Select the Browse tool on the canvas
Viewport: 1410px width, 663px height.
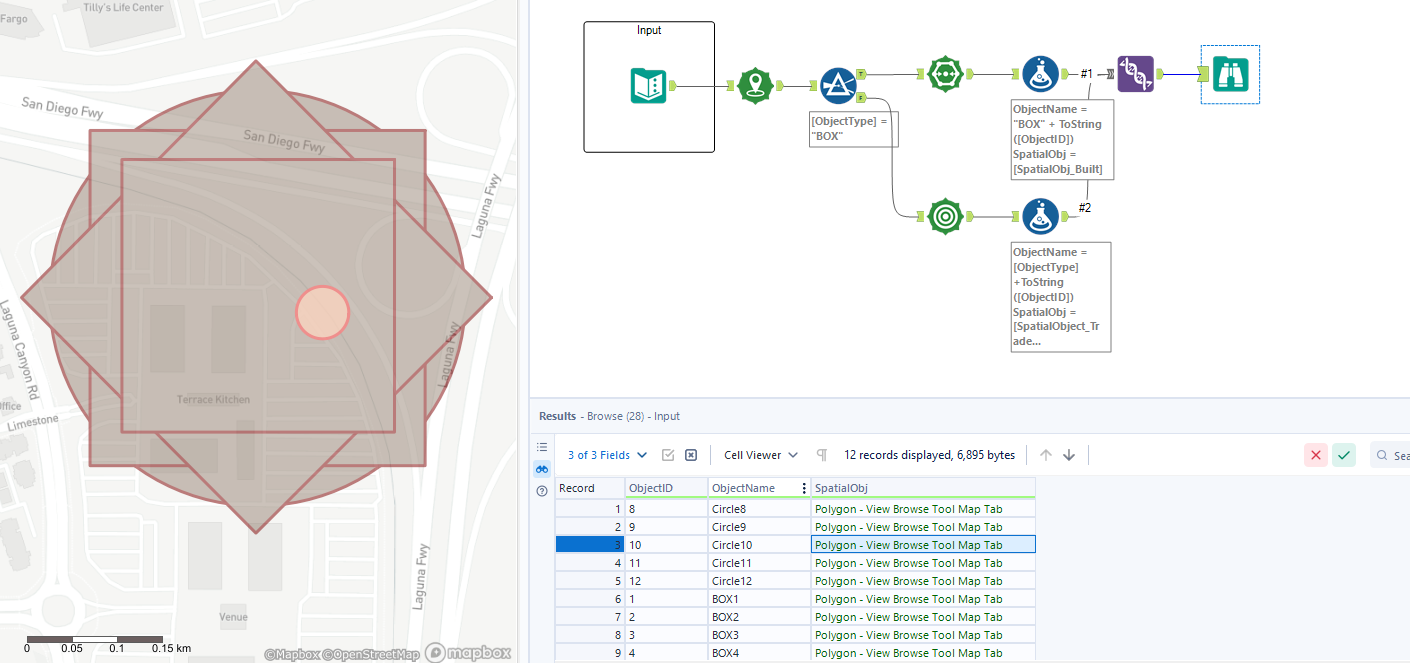[1230, 73]
